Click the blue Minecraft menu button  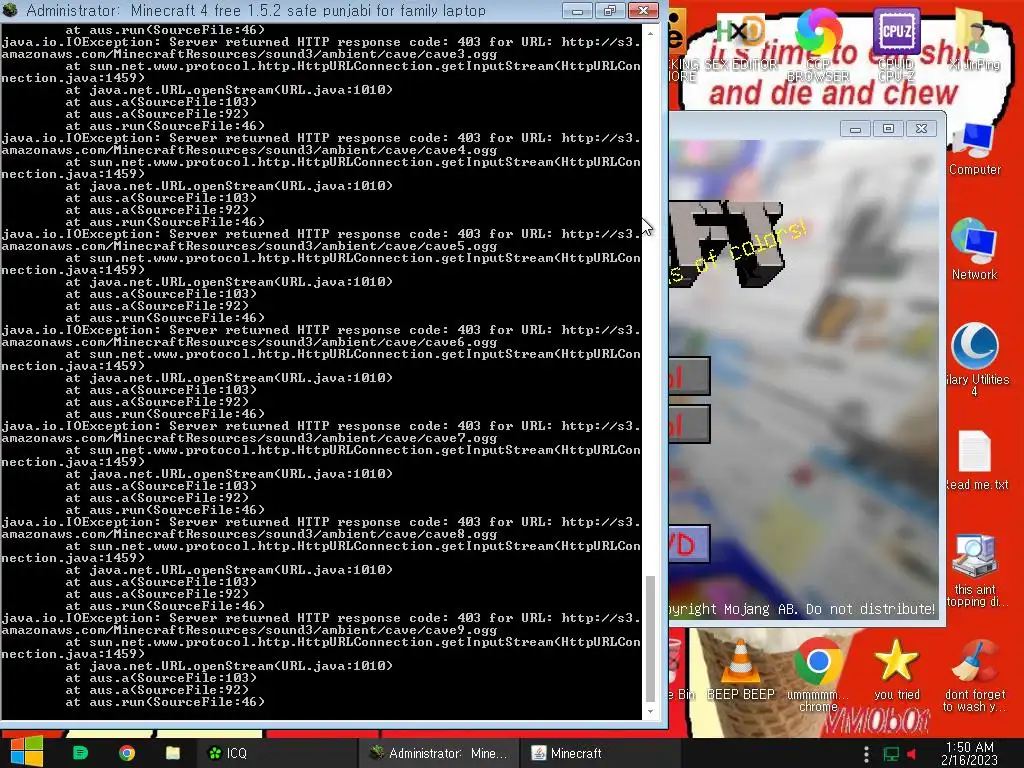tap(690, 543)
